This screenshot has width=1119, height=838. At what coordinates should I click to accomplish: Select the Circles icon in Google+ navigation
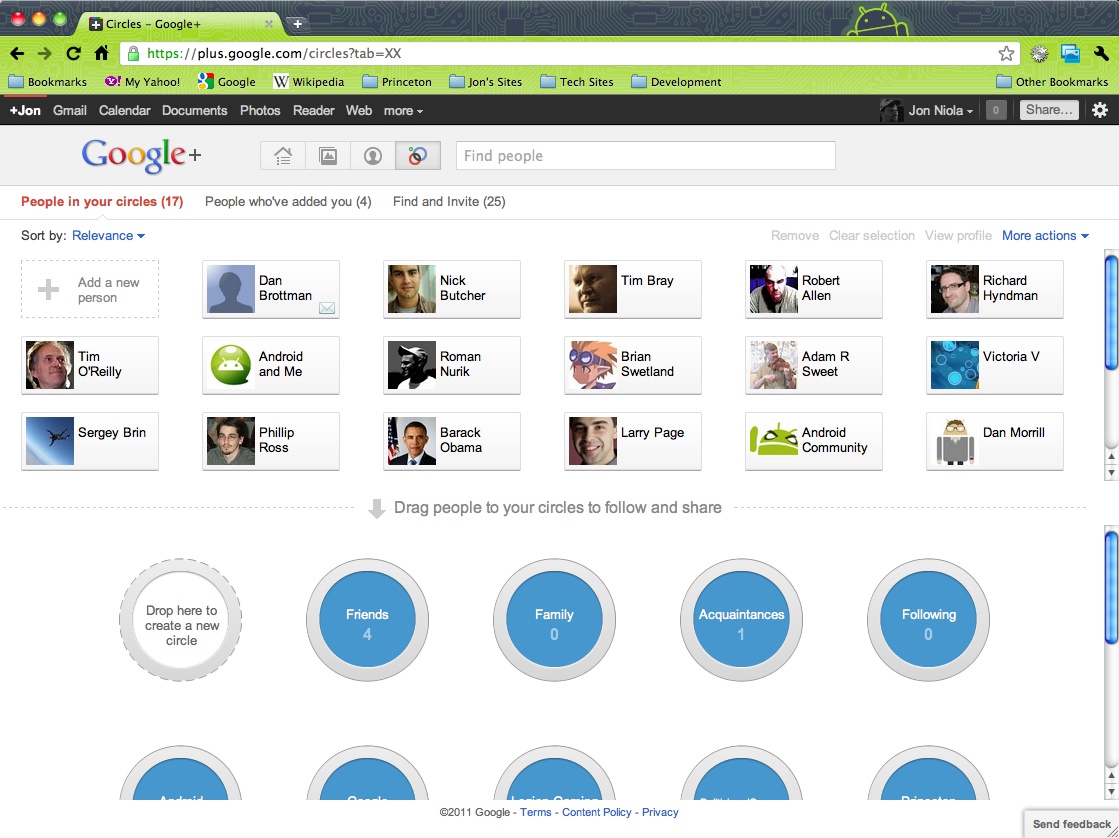pos(417,156)
